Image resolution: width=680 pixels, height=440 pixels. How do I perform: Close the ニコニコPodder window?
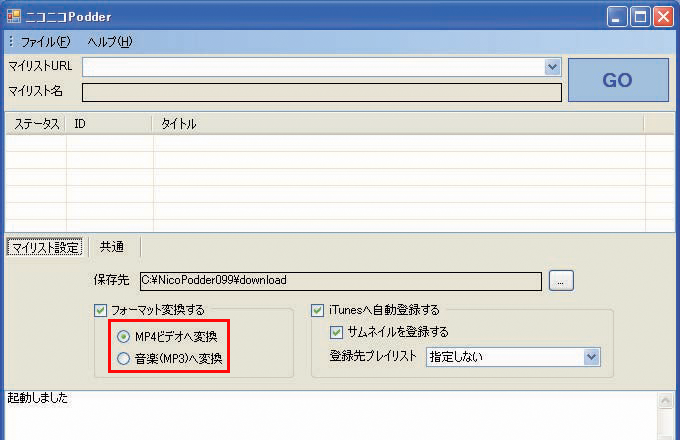coord(664,17)
